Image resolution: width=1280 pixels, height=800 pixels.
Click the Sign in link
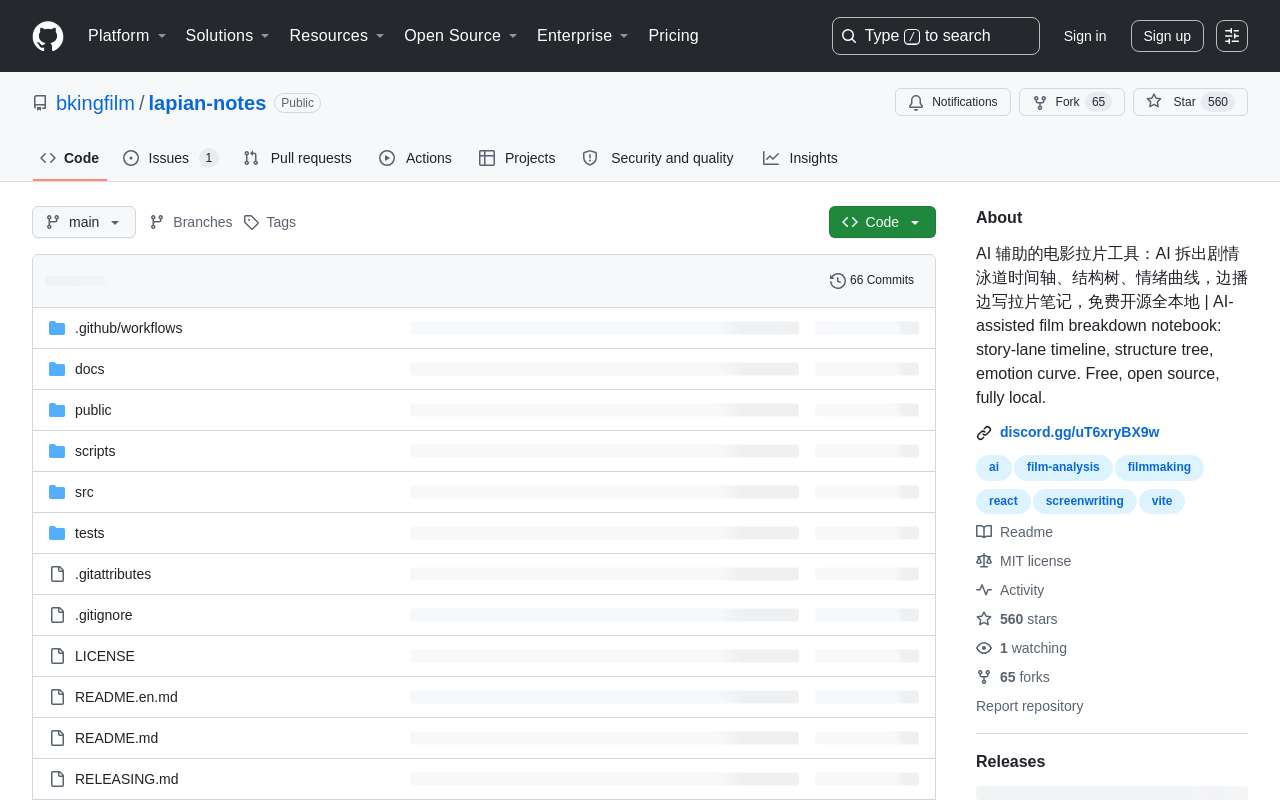click(1085, 36)
